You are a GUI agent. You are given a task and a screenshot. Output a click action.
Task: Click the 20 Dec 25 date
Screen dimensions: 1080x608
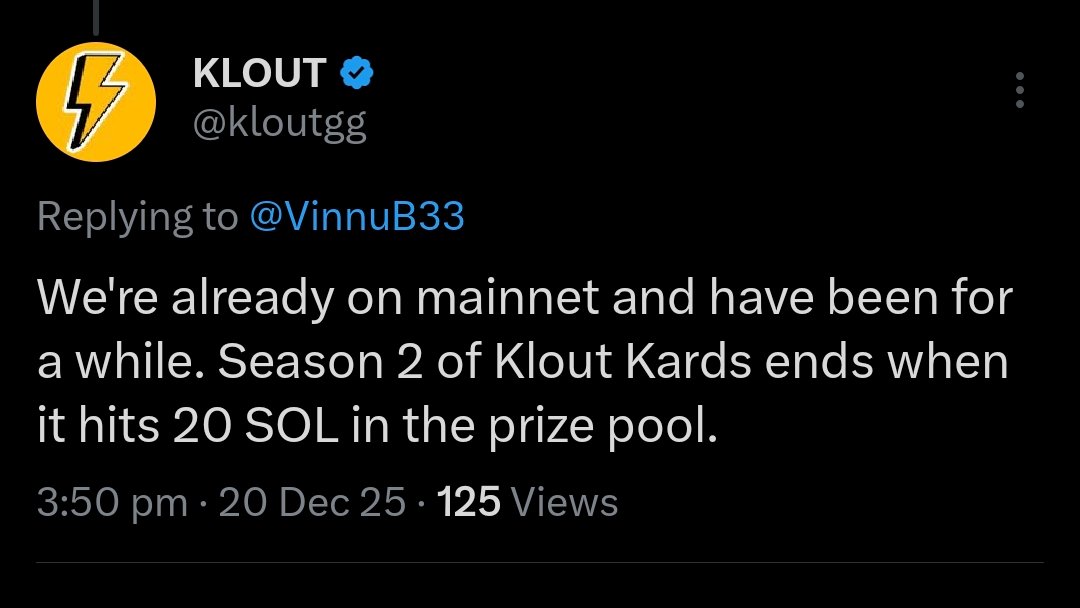click(x=311, y=502)
